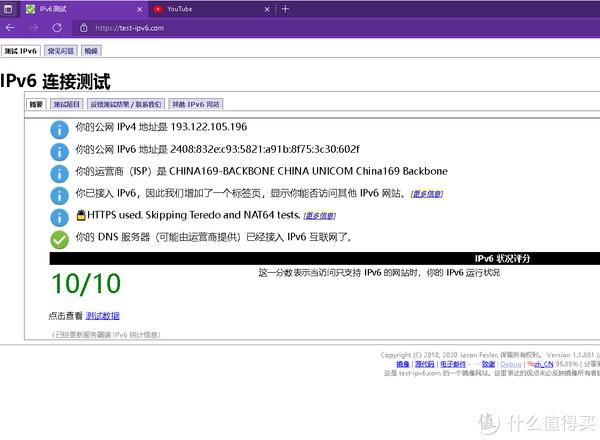Switch to the YouTube browser tab
This screenshot has height=440, width=600.
pyautogui.click(x=211, y=9)
